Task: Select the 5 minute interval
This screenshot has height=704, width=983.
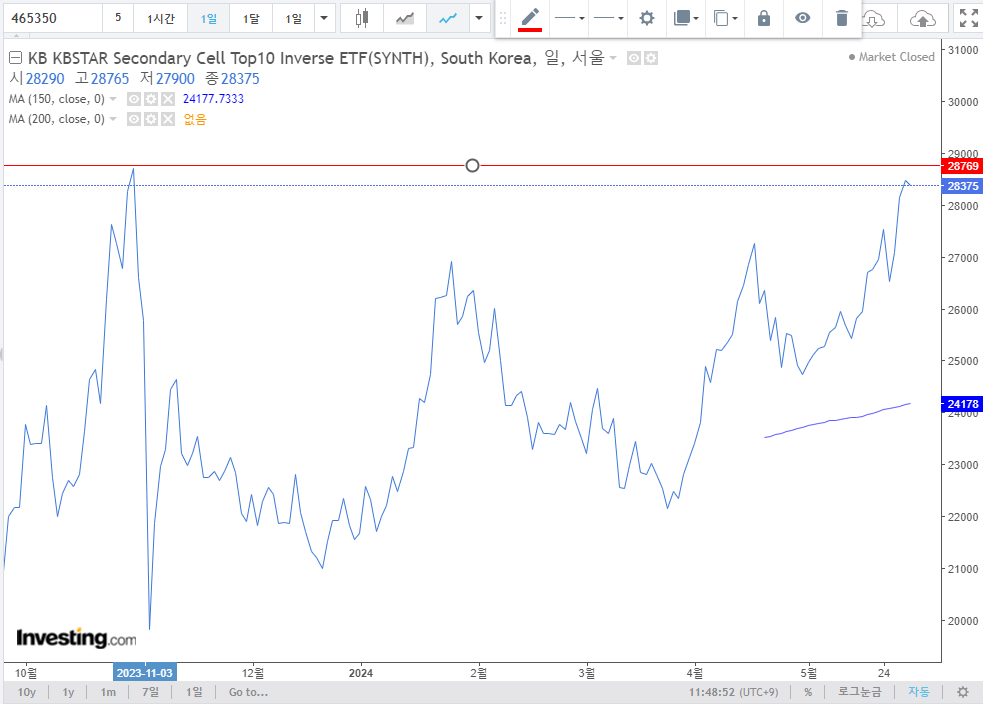Action: [x=118, y=18]
